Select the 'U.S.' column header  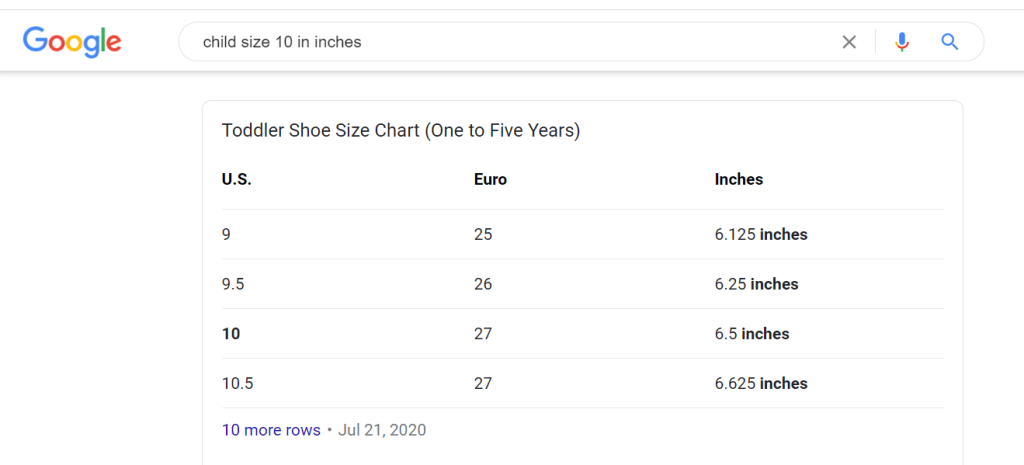(236, 180)
